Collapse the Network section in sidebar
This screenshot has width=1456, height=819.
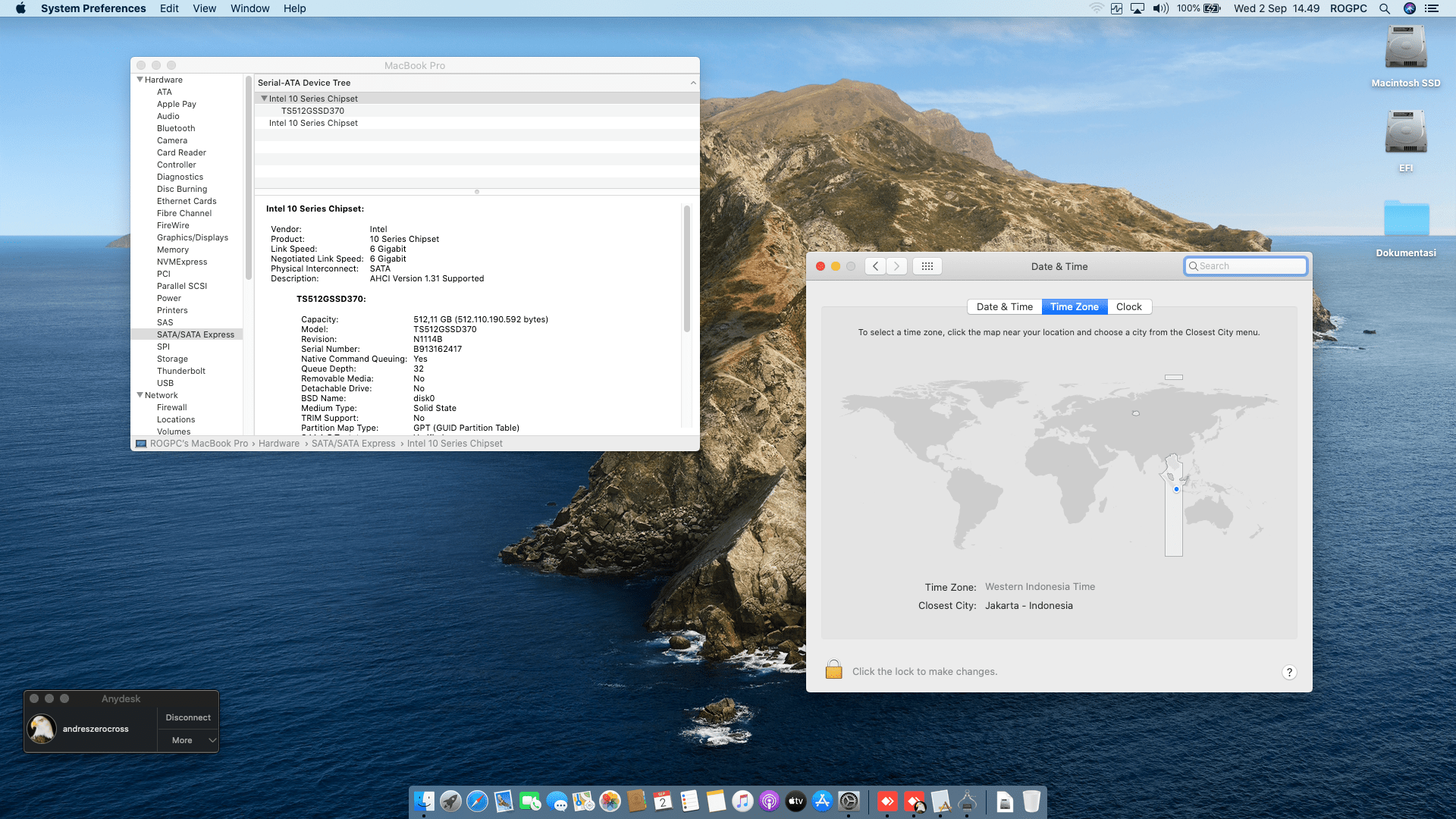140,395
